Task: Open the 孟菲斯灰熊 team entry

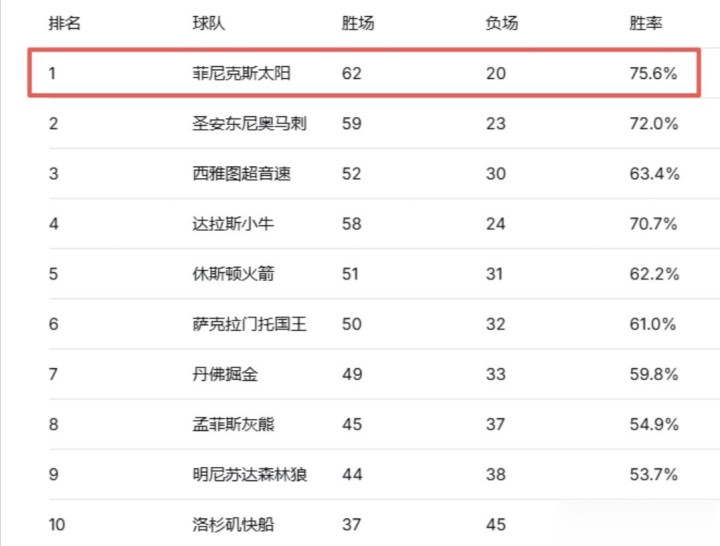Action: click(x=234, y=424)
